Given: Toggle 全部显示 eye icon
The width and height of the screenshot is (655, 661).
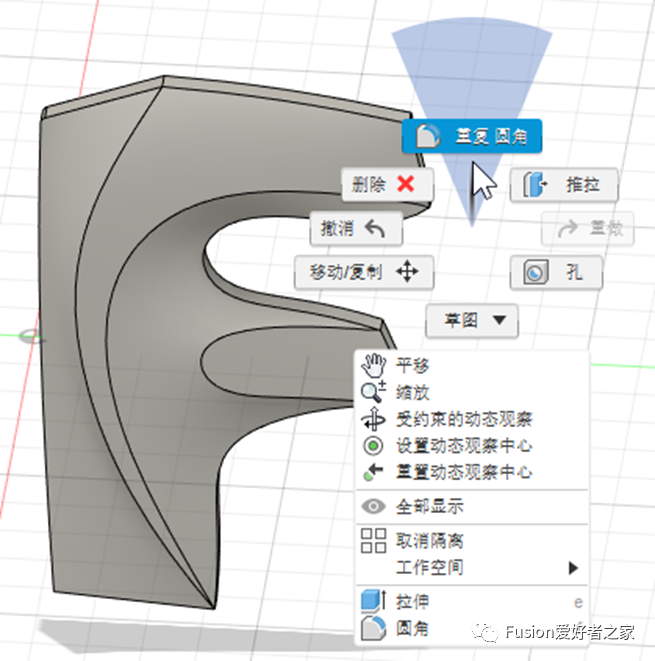Looking at the screenshot, I should (x=374, y=507).
